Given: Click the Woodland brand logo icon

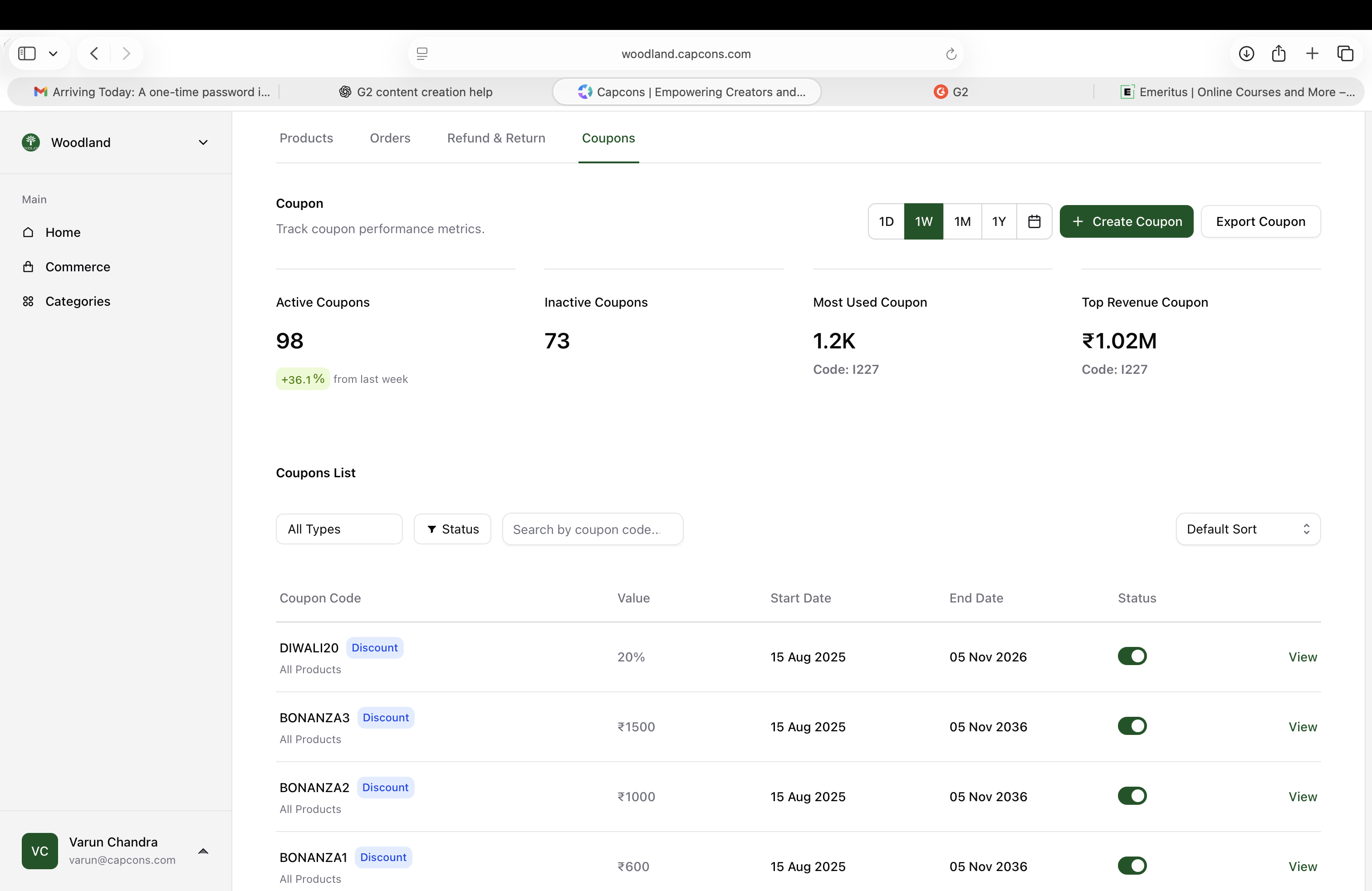Looking at the screenshot, I should 30,142.
